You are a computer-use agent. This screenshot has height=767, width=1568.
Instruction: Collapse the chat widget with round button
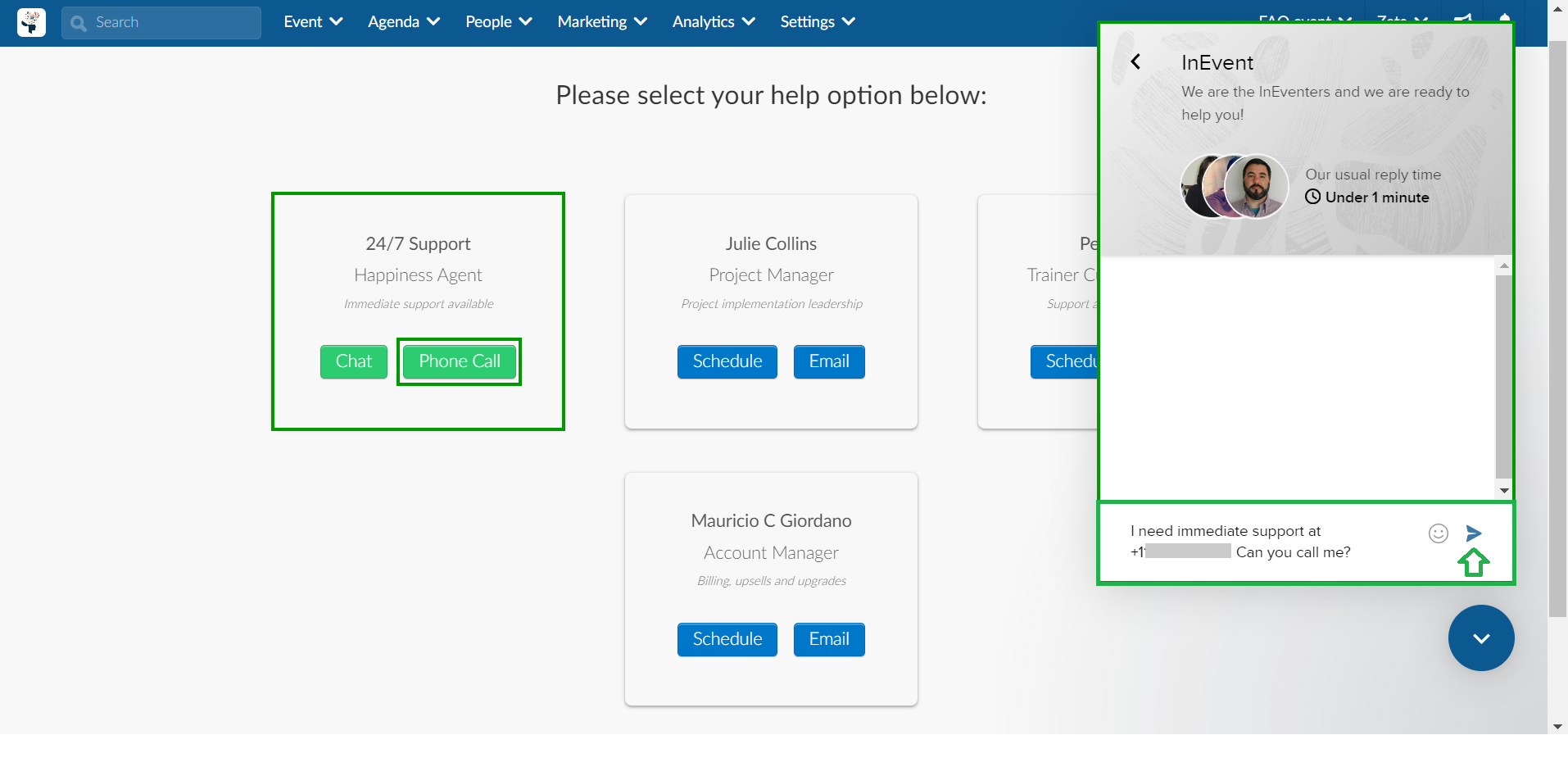click(1481, 638)
